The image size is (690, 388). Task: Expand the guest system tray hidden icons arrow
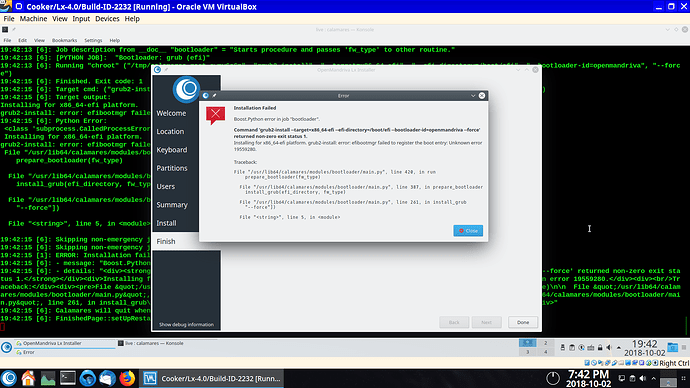click(x=619, y=348)
